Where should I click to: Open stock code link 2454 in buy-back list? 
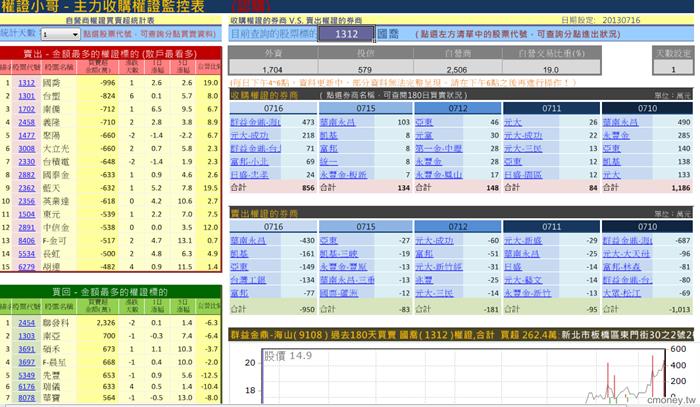(x=26, y=323)
